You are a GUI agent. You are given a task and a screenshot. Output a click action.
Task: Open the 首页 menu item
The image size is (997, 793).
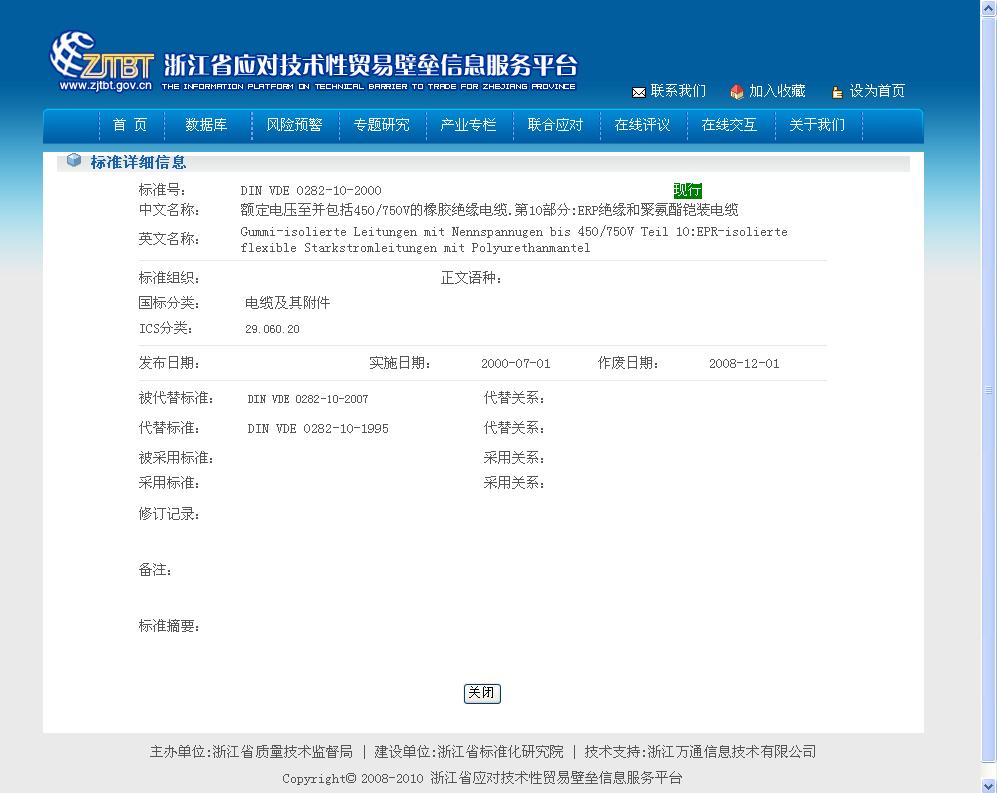tap(129, 125)
